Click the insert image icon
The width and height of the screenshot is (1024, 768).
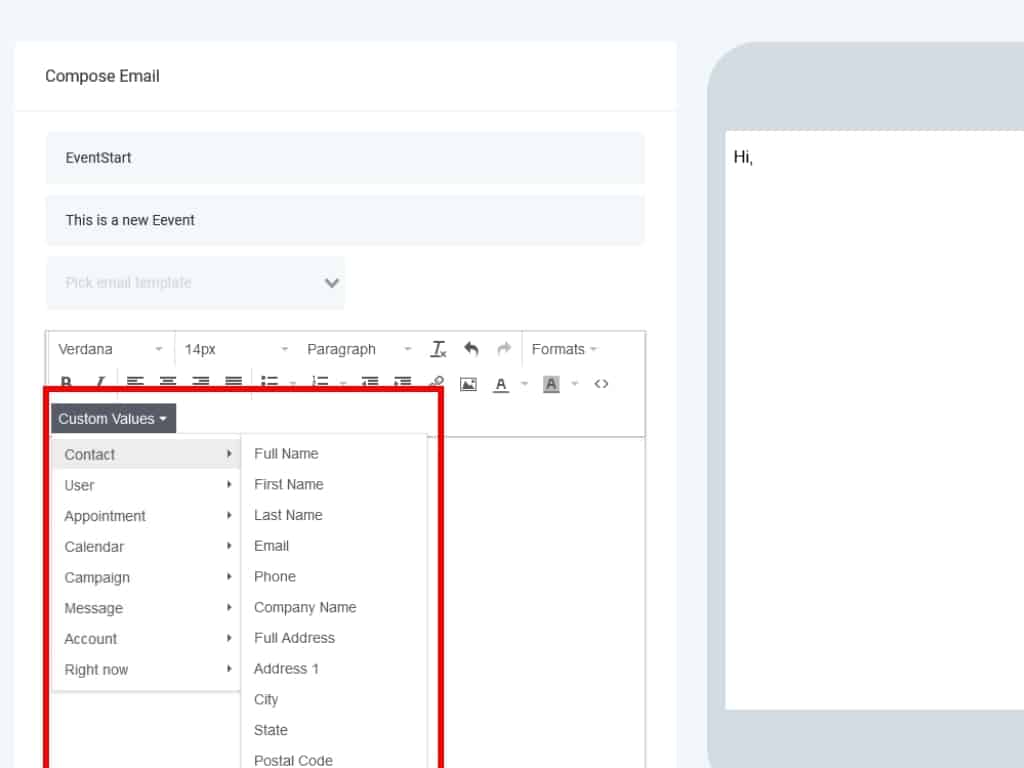(468, 384)
